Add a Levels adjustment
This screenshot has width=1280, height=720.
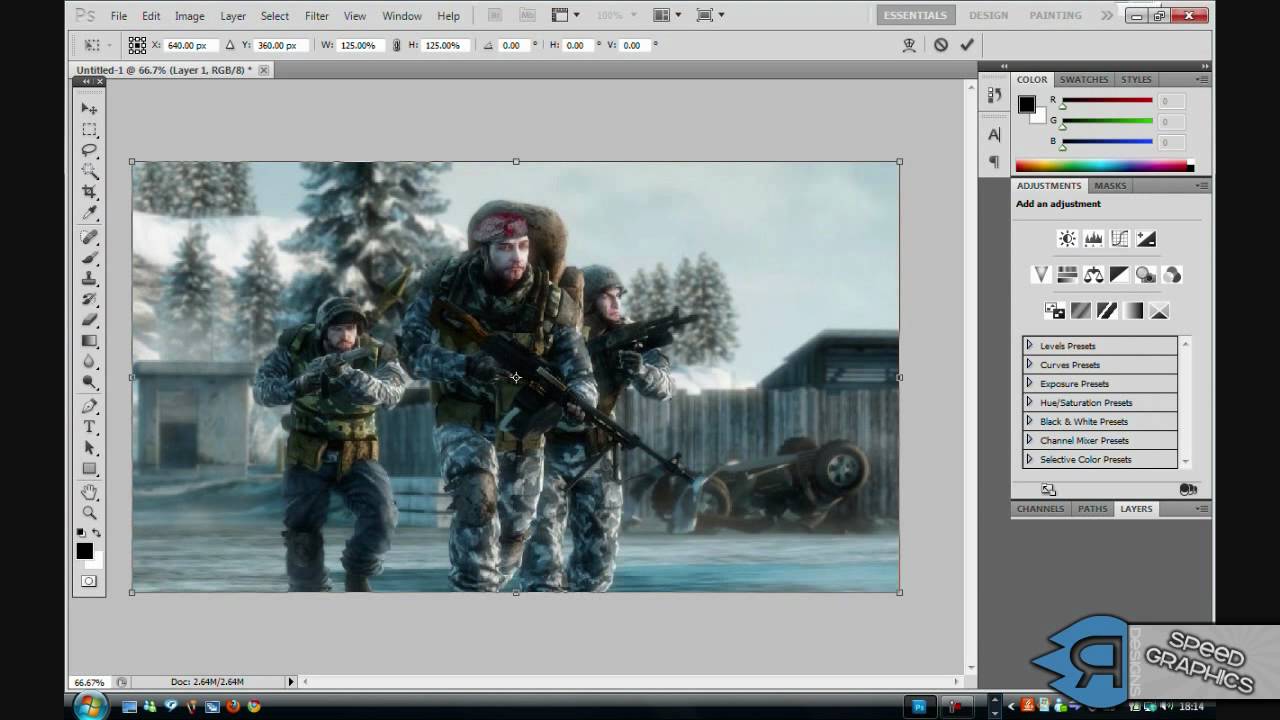click(x=1093, y=239)
